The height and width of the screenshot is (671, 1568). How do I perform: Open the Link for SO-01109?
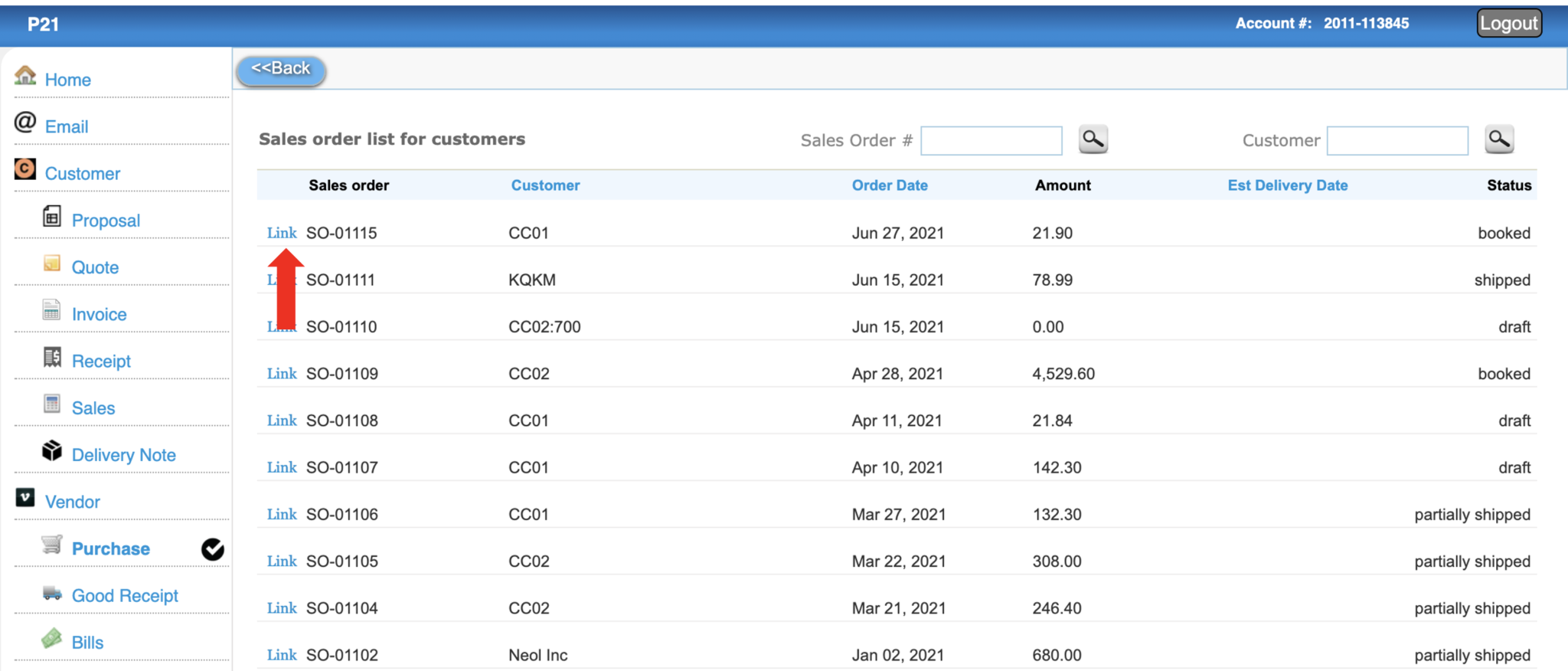[x=282, y=374]
